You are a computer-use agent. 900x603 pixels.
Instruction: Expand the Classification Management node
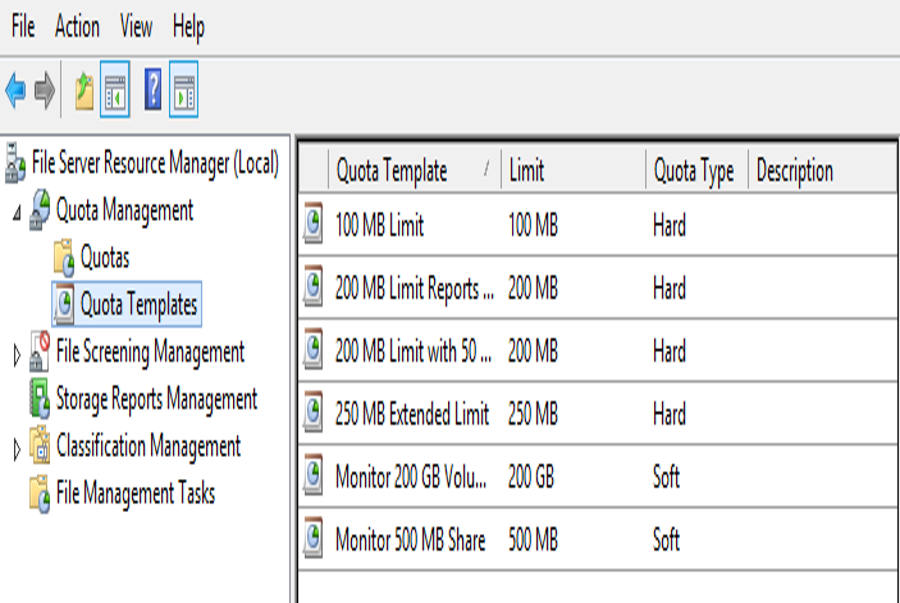[x=17, y=450]
